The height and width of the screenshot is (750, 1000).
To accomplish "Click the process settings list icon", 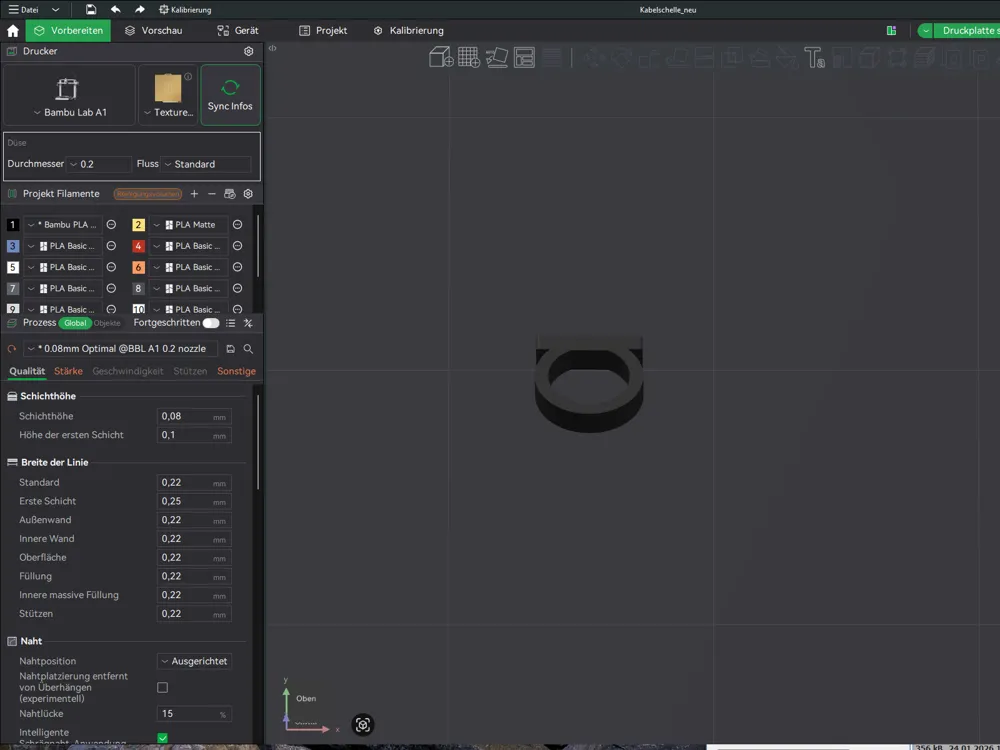I will click(230, 323).
